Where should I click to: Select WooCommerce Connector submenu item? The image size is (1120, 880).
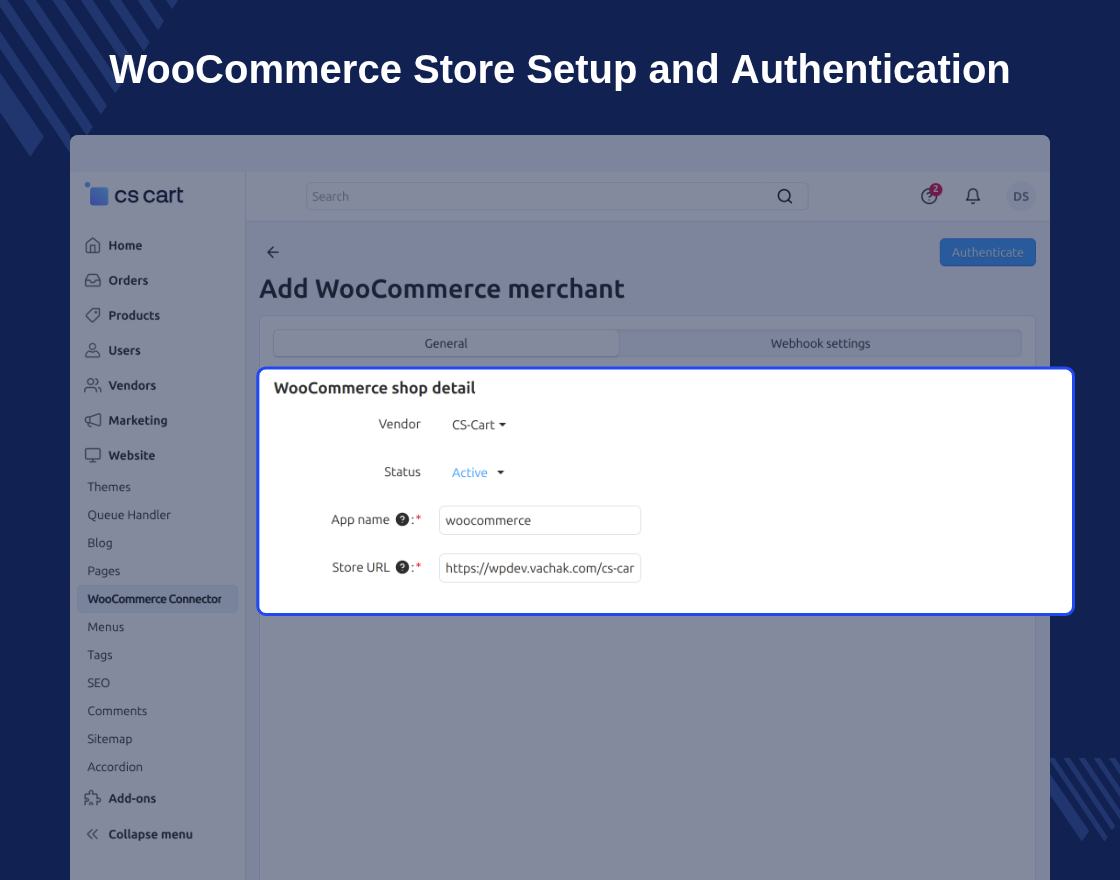pyautogui.click(x=157, y=599)
